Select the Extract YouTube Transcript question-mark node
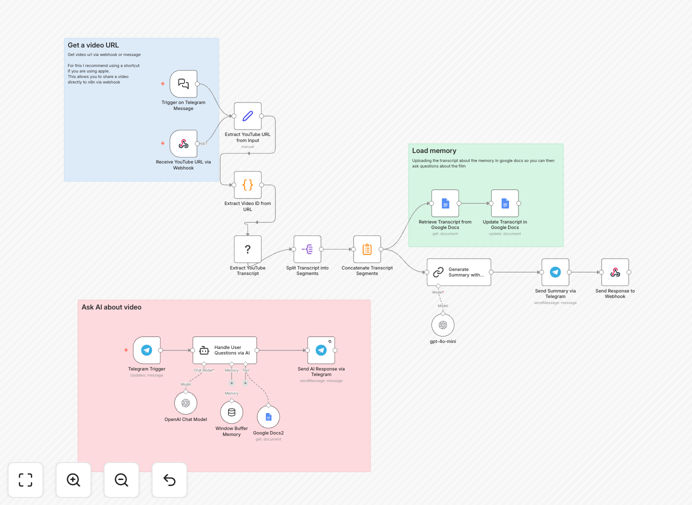 click(248, 249)
